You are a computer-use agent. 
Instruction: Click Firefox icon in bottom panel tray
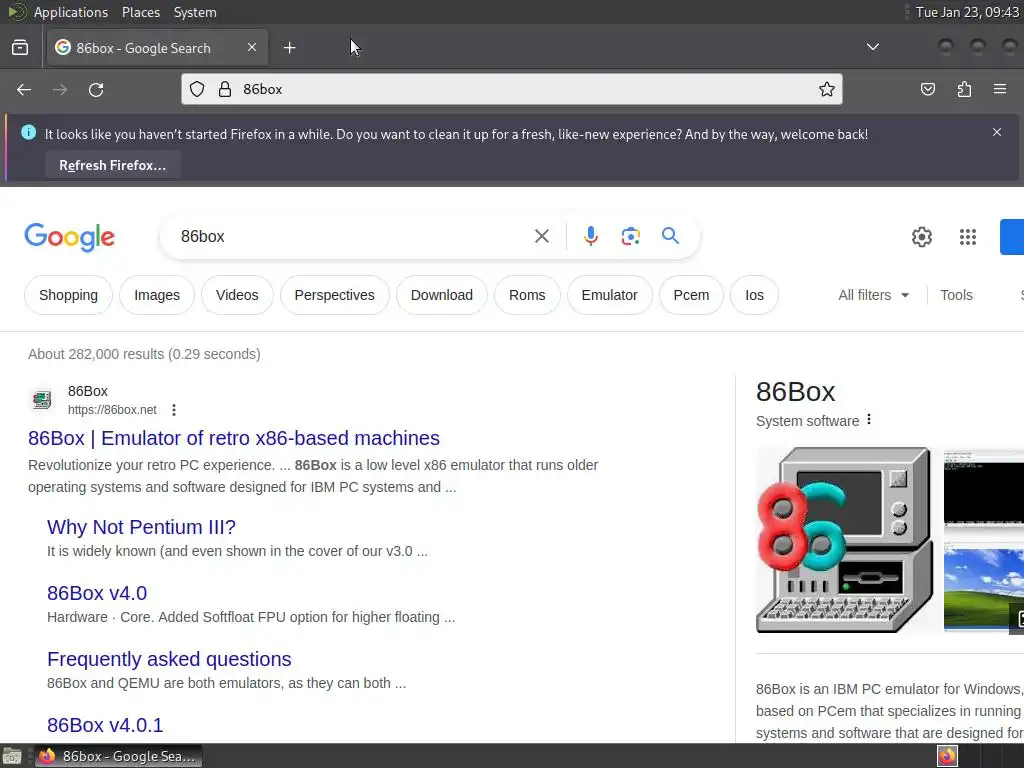(948, 756)
